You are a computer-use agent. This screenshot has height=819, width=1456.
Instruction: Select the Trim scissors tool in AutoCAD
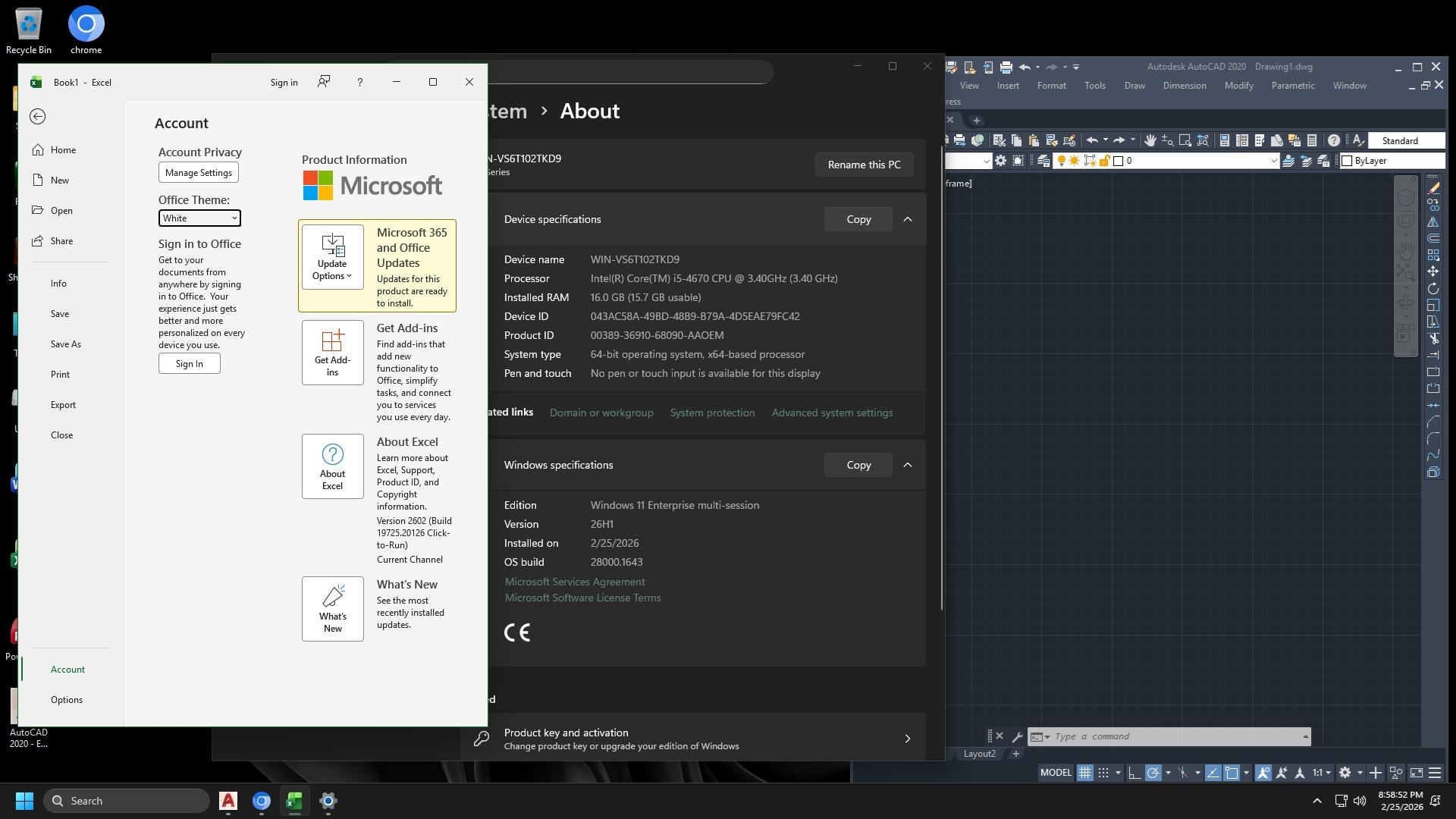1433,338
